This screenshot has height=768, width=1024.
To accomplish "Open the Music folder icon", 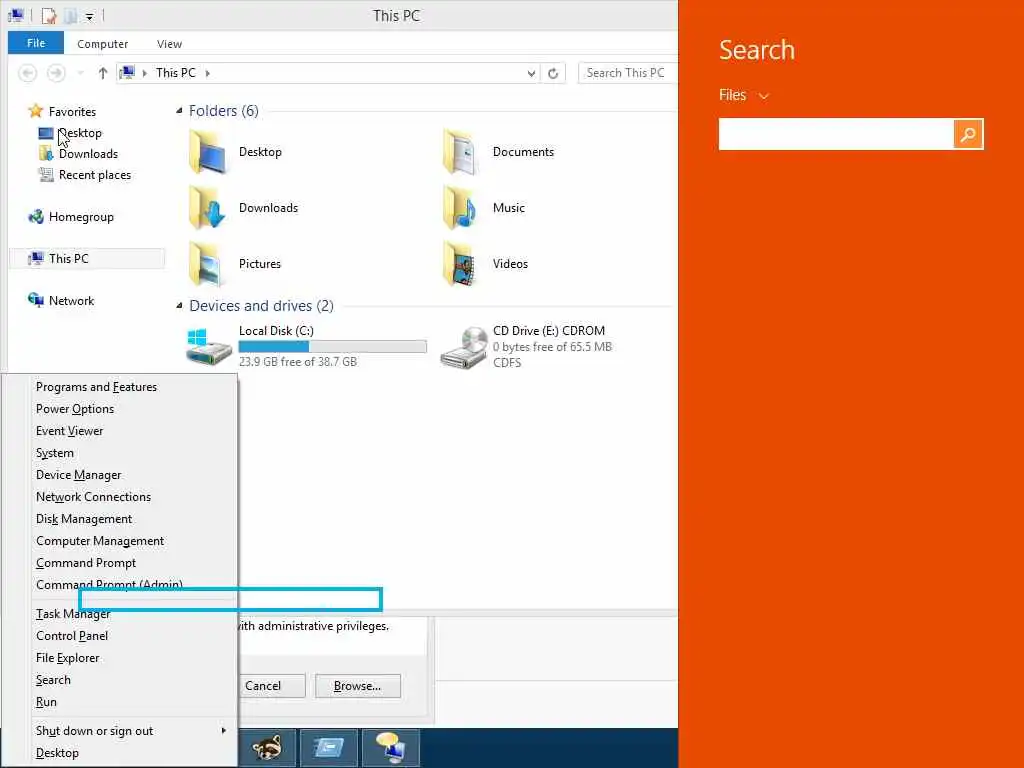I will (462, 208).
